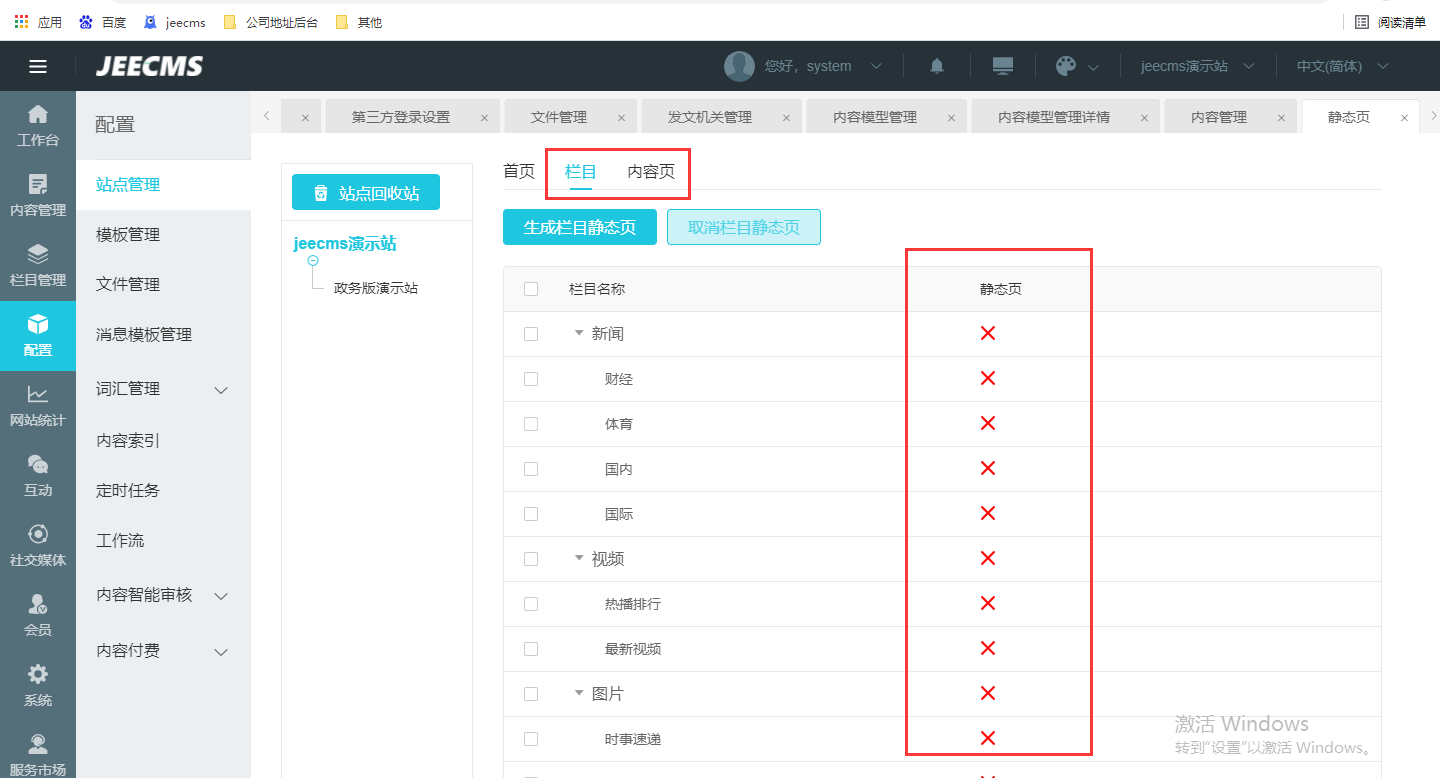This screenshot has width=1440, height=778.
Task: Close the 文件管理 tab
Action: coord(621,118)
